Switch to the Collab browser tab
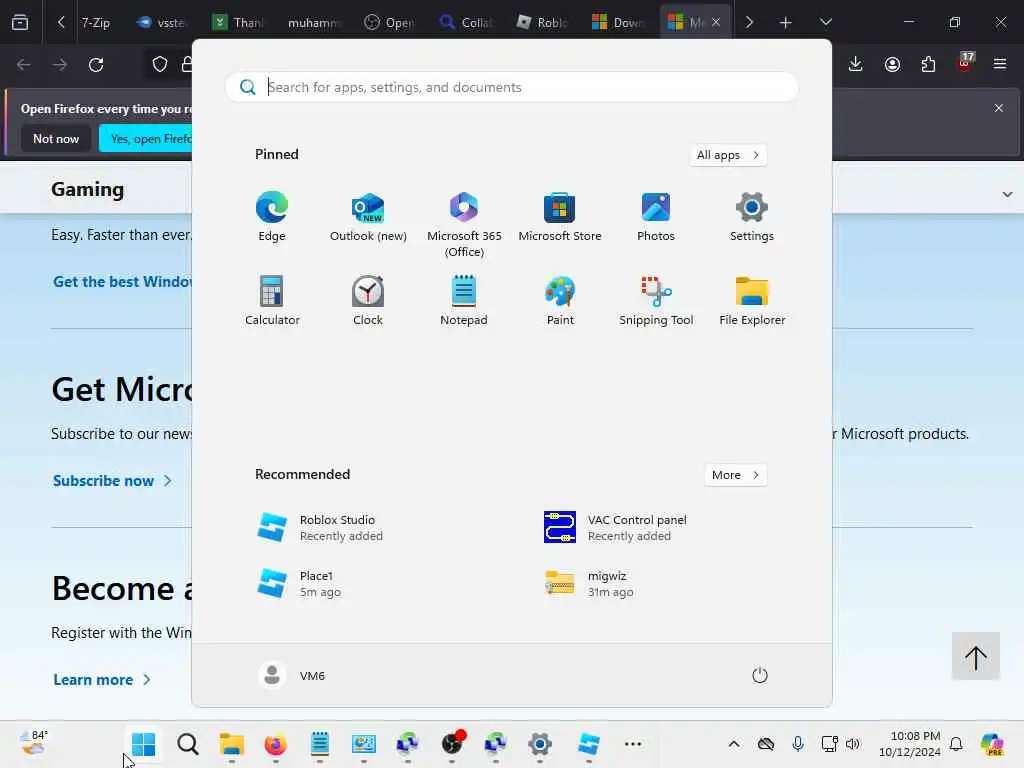Image resolution: width=1024 pixels, height=768 pixels. point(467,22)
